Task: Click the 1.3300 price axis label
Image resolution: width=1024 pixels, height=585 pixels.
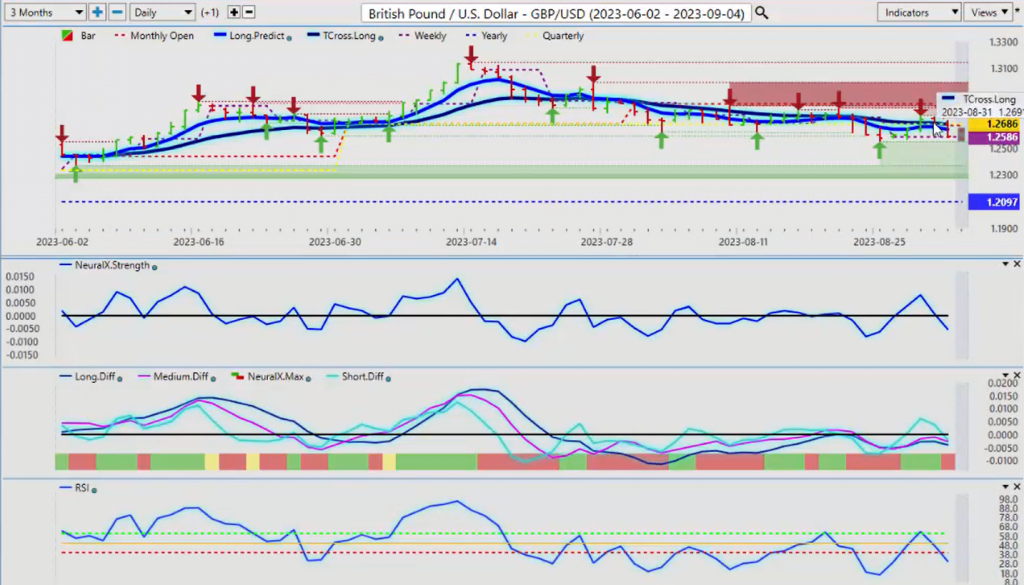Action: coord(1002,42)
